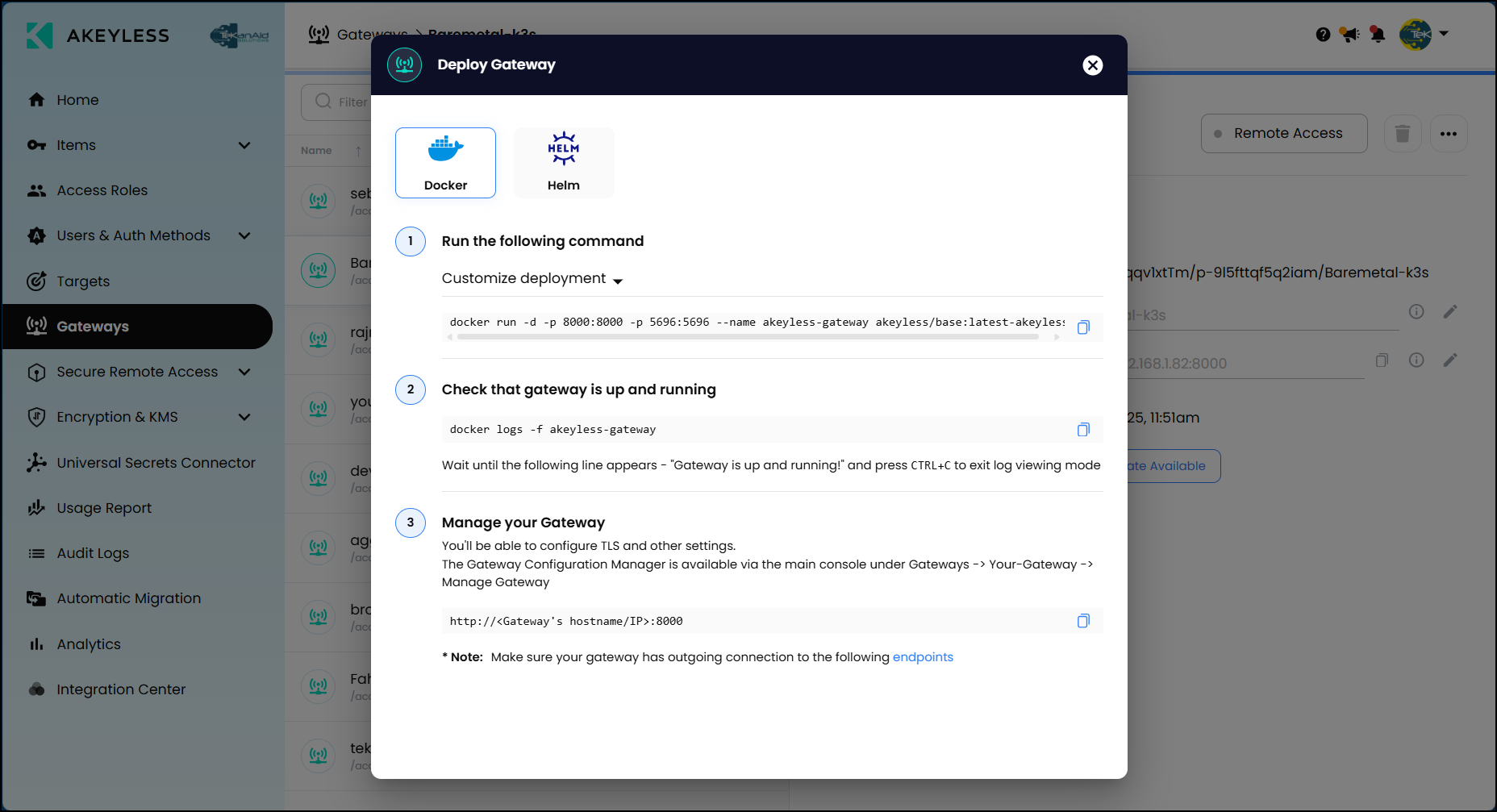Click the docker run command text
Viewport: 1497px width, 812px height.
[757, 322]
